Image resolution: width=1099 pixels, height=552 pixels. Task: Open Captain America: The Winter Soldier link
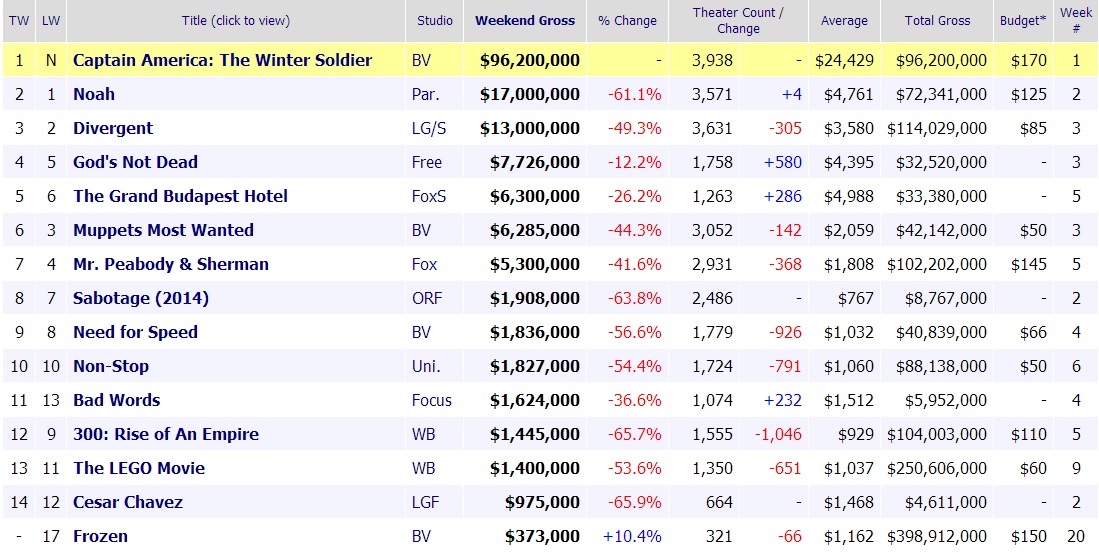point(222,60)
